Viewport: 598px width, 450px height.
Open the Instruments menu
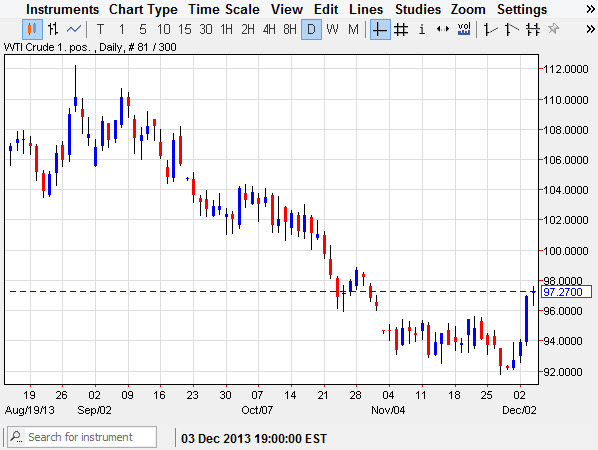[x=63, y=9]
